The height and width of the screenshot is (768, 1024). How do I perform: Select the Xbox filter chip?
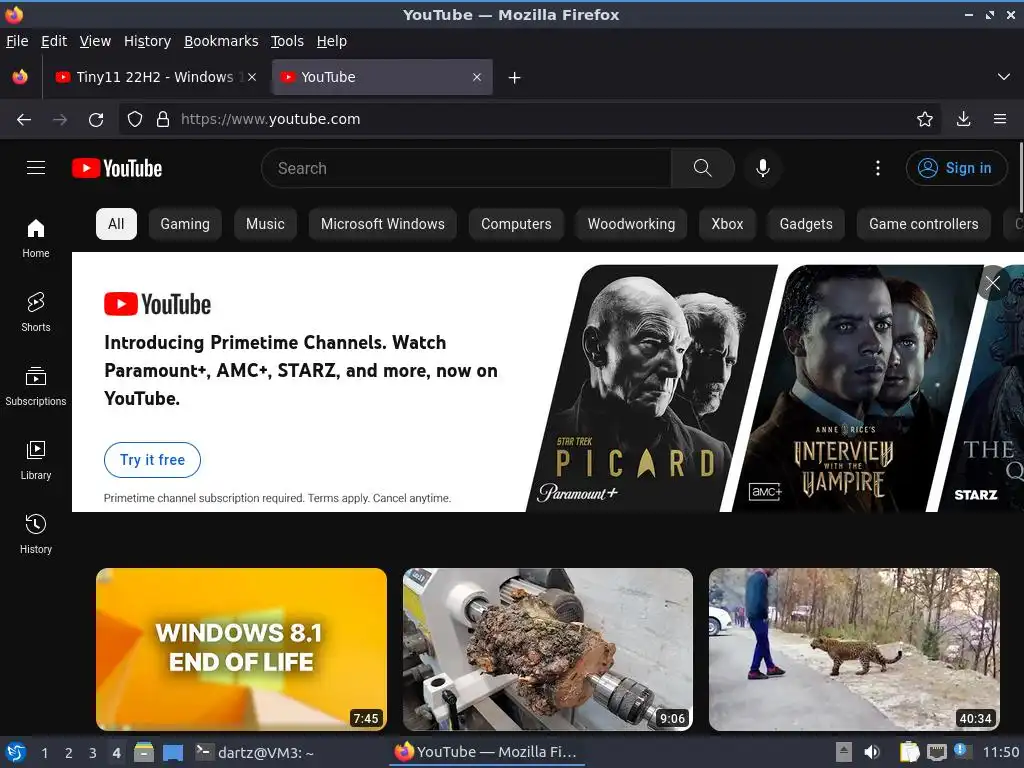pyautogui.click(x=727, y=224)
